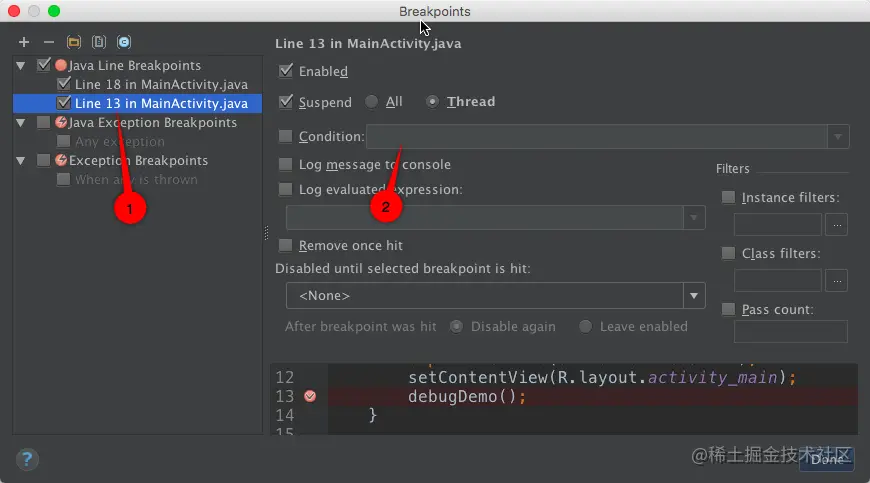
Task: Click breakpoint marker on line 13
Action: (x=310, y=396)
